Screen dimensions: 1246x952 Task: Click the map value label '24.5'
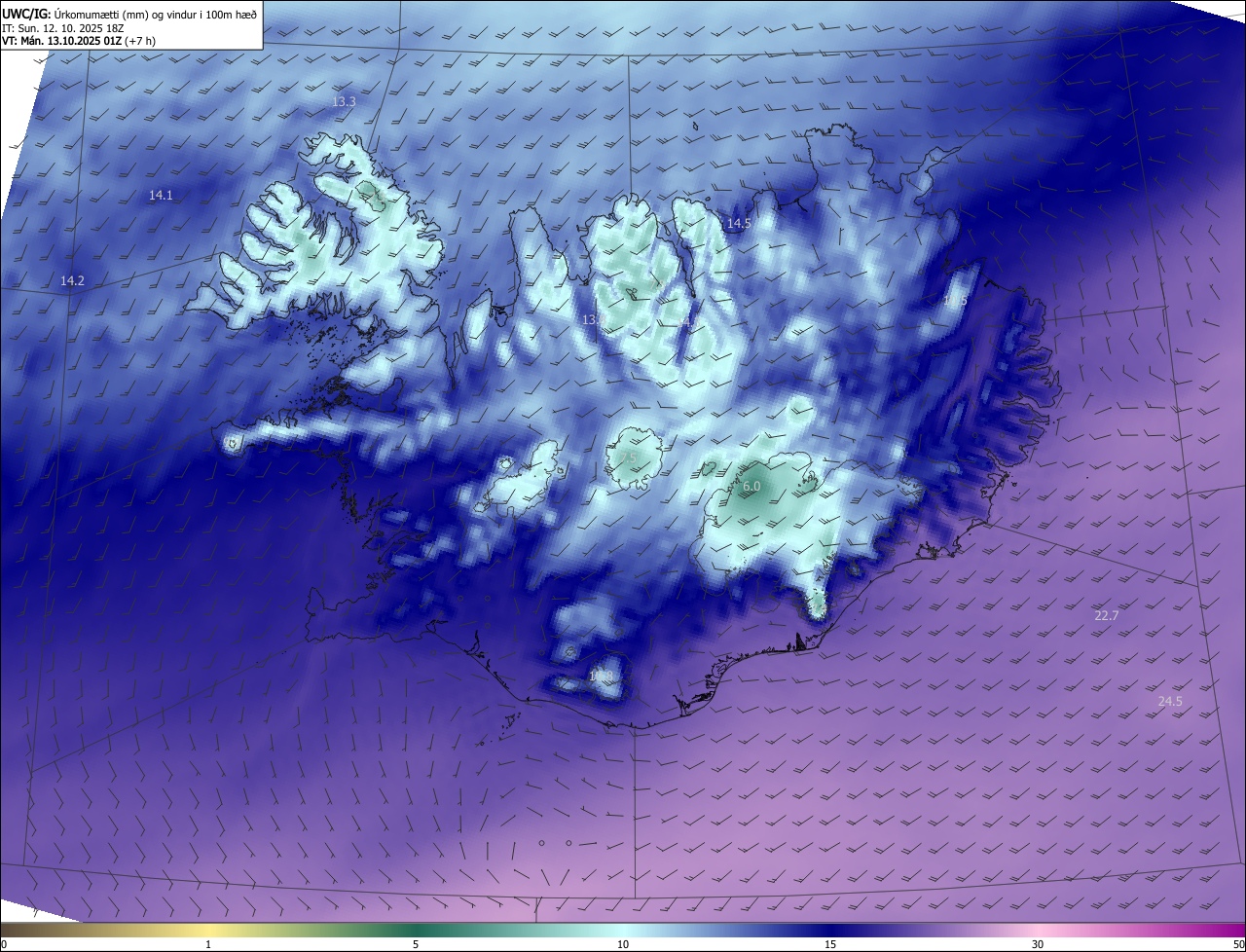point(1170,701)
